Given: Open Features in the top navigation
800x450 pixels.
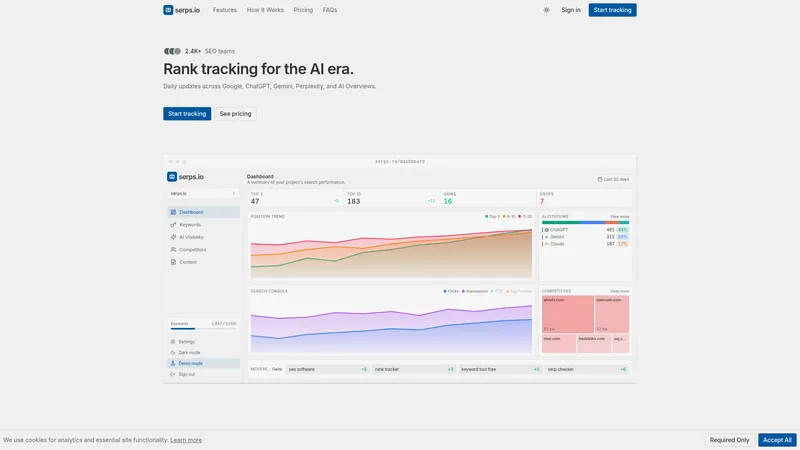Looking at the screenshot, I should tap(224, 10).
